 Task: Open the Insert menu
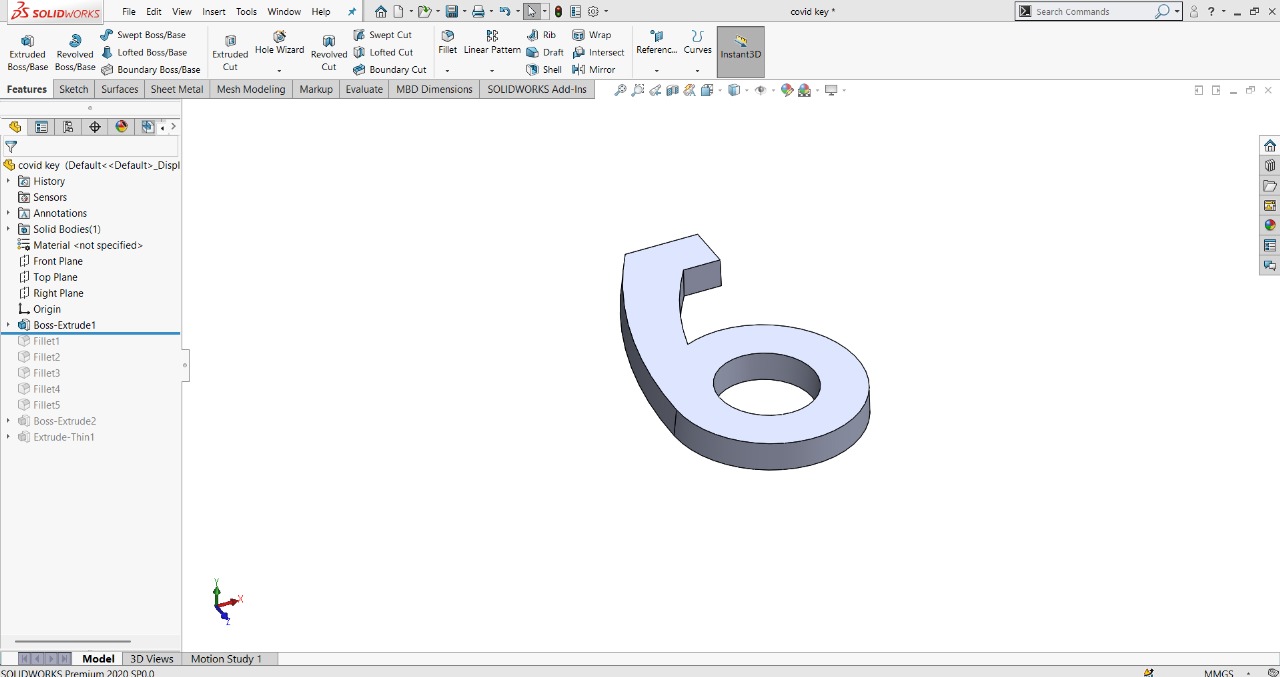(213, 12)
